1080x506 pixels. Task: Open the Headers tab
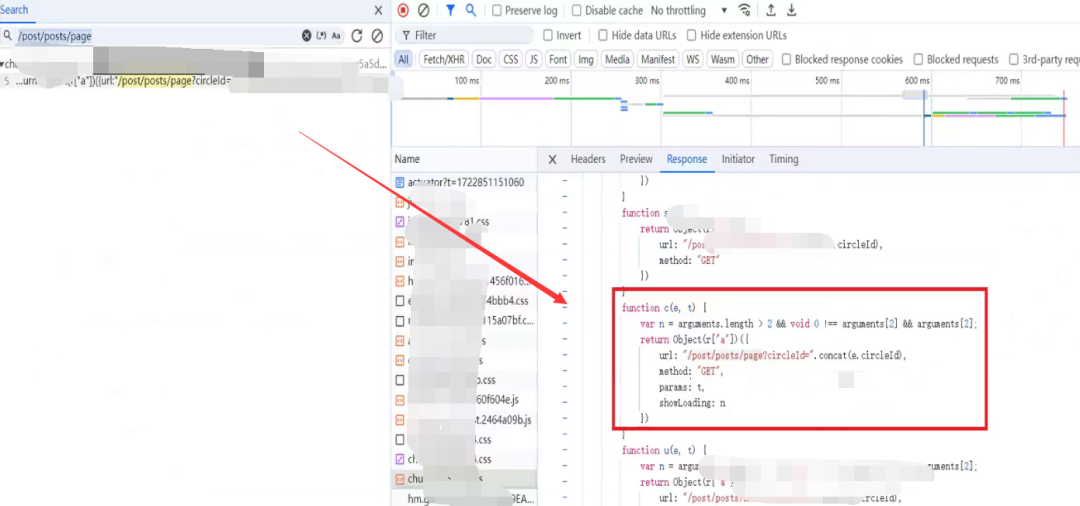pos(588,159)
